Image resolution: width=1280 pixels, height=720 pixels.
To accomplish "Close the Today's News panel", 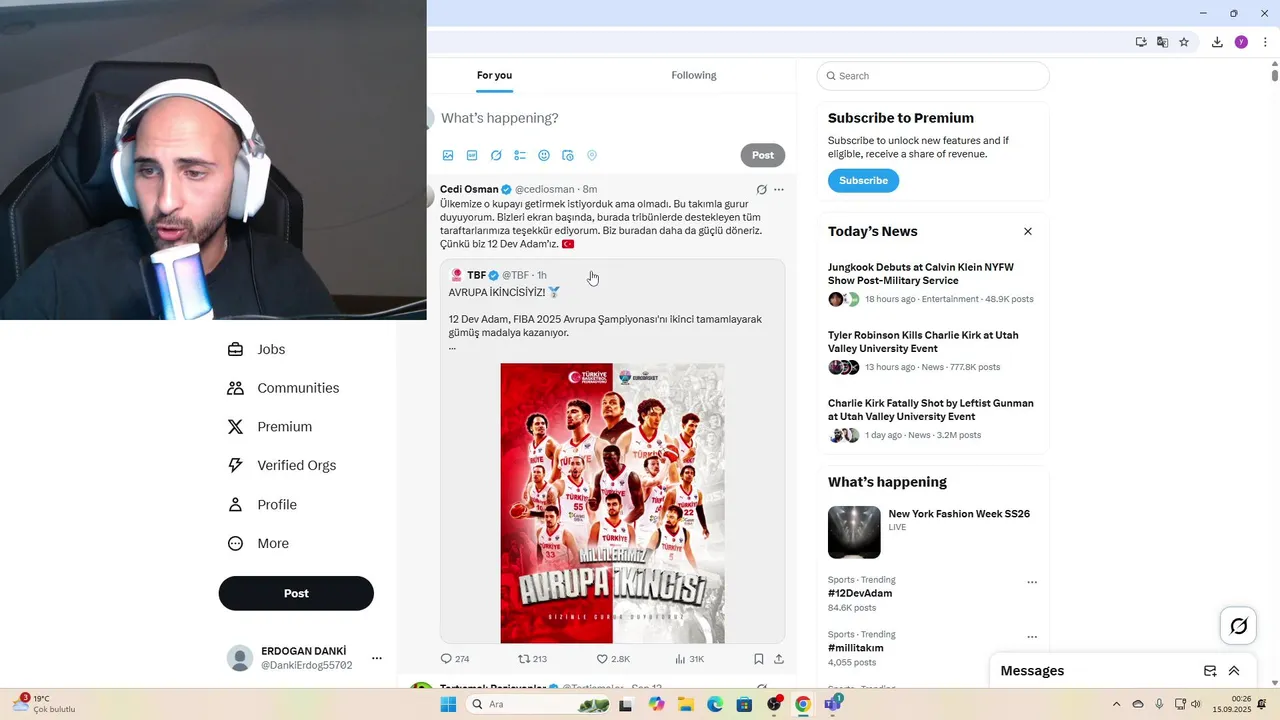I will tap(1027, 231).
